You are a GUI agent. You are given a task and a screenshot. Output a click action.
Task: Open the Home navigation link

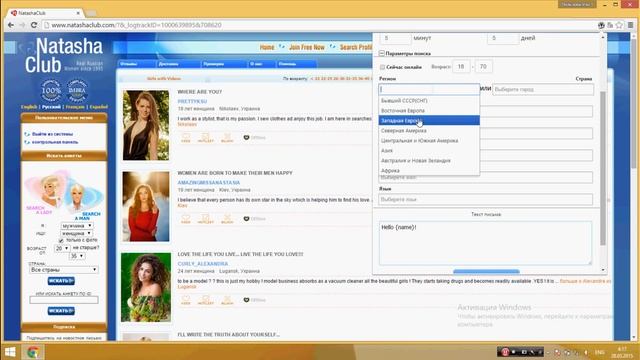click(267, 47)
